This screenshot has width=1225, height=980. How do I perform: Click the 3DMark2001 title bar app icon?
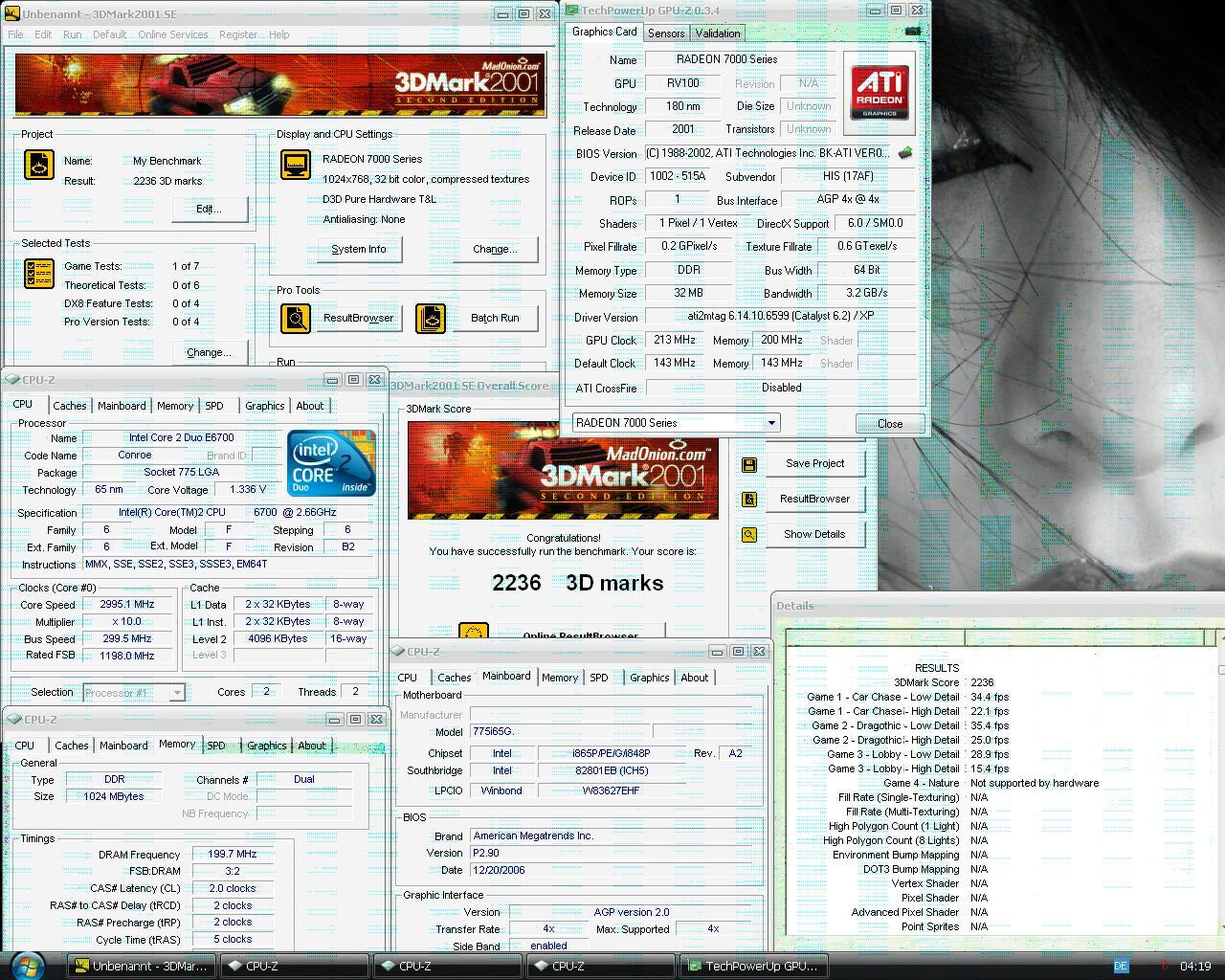(x=11, y=13)
